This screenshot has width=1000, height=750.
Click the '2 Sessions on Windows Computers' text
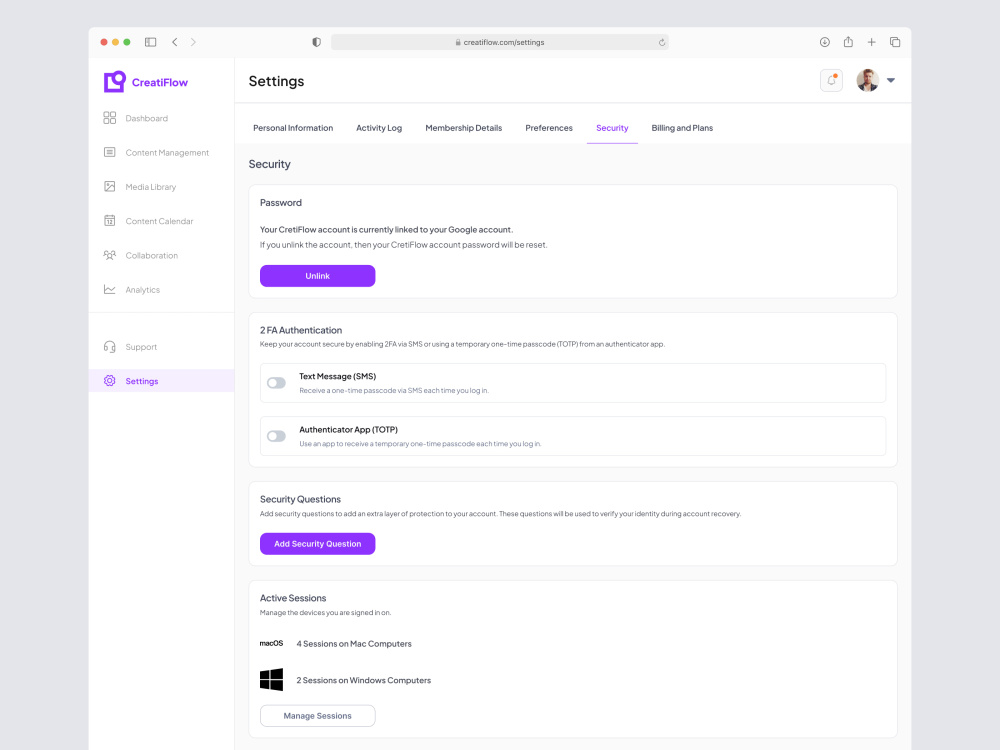pyautogui.click(x=364, y=680)
